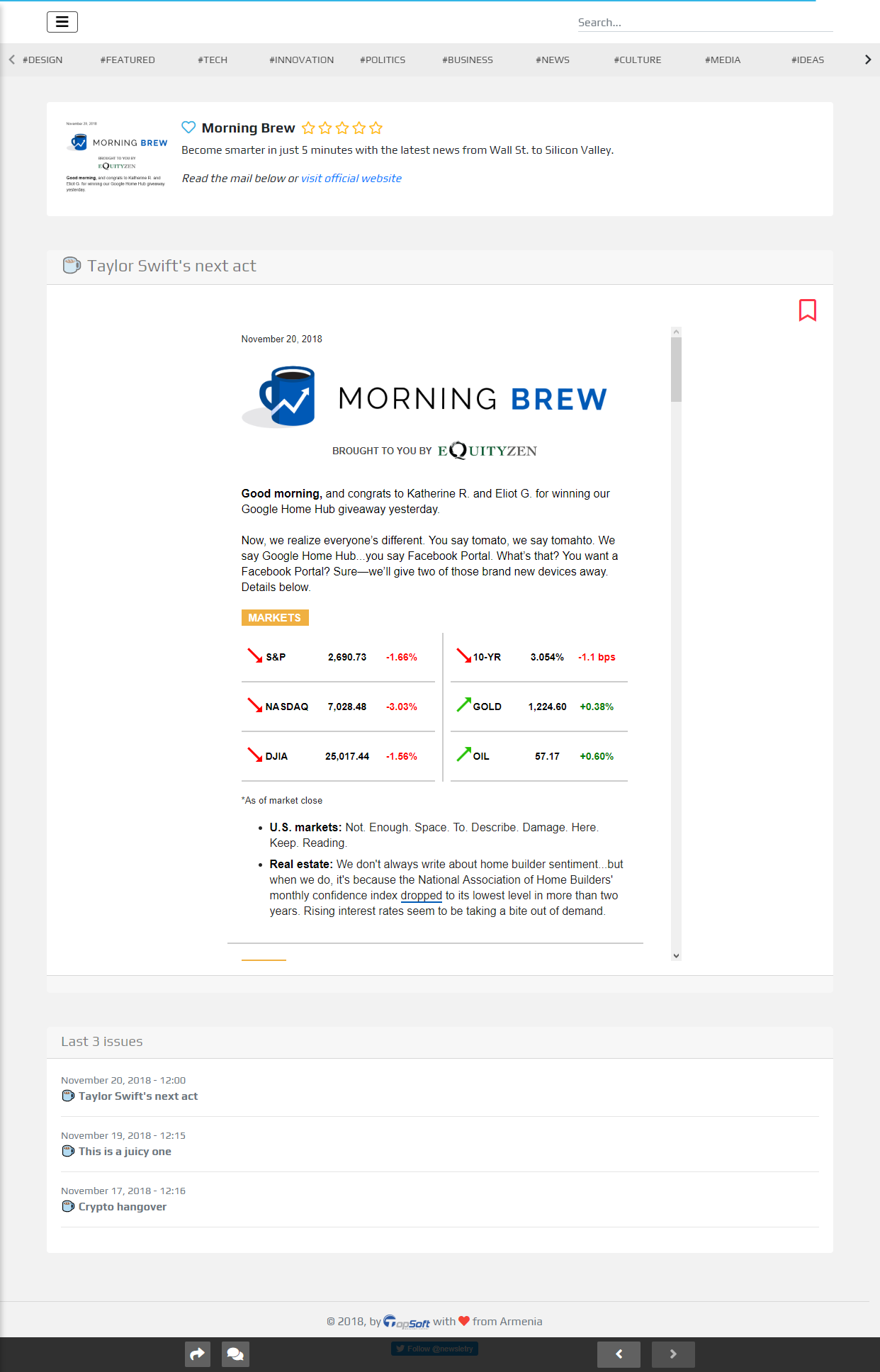Select the #BUSINESS category
This screenshot has width=880, height=1372.
tap(468, 60)
